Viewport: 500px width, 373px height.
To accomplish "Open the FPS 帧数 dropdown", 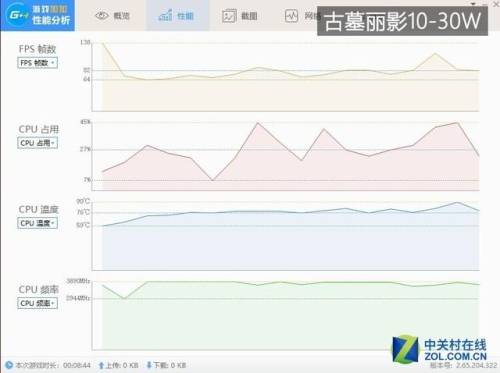I will 37,63.
